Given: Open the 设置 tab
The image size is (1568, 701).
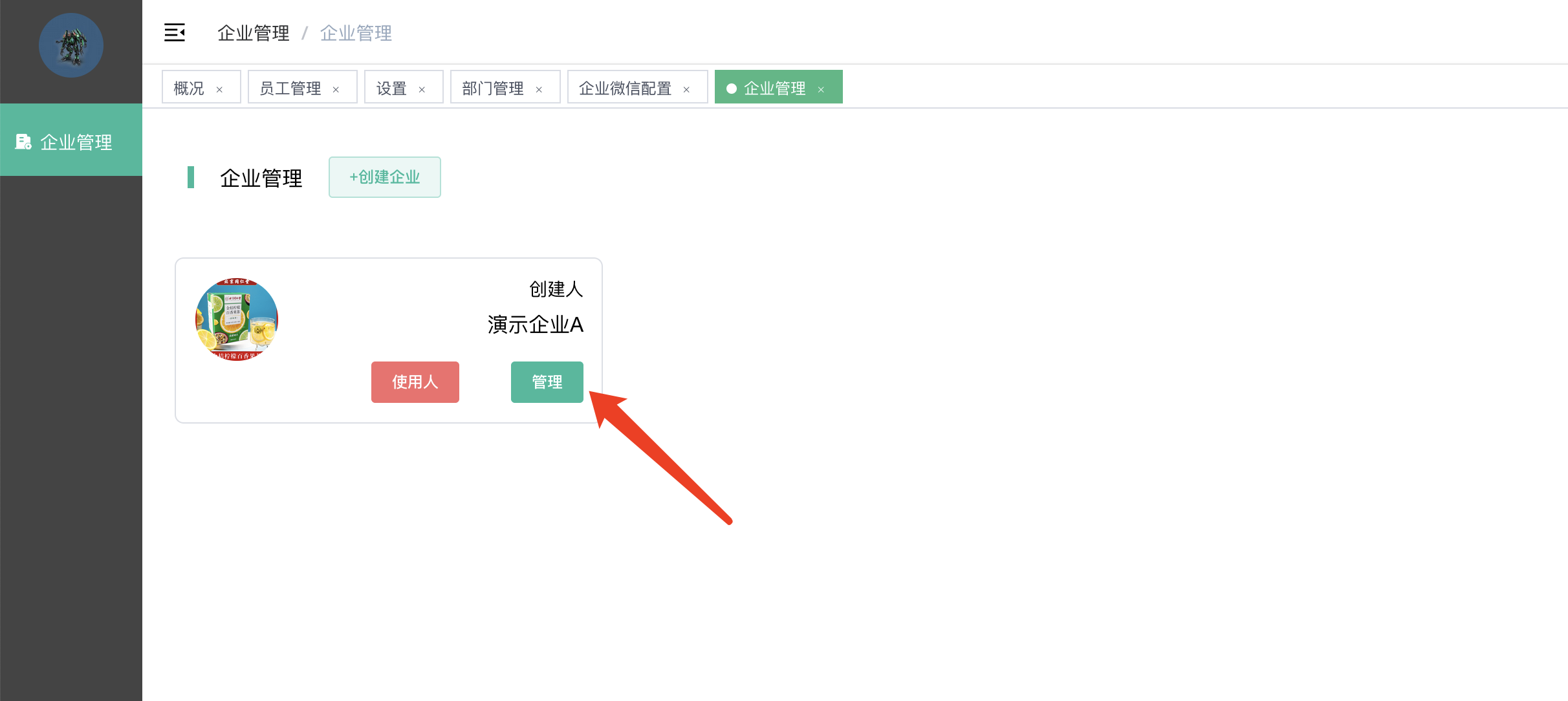Looking at the screenshot, I should (391, 88).
